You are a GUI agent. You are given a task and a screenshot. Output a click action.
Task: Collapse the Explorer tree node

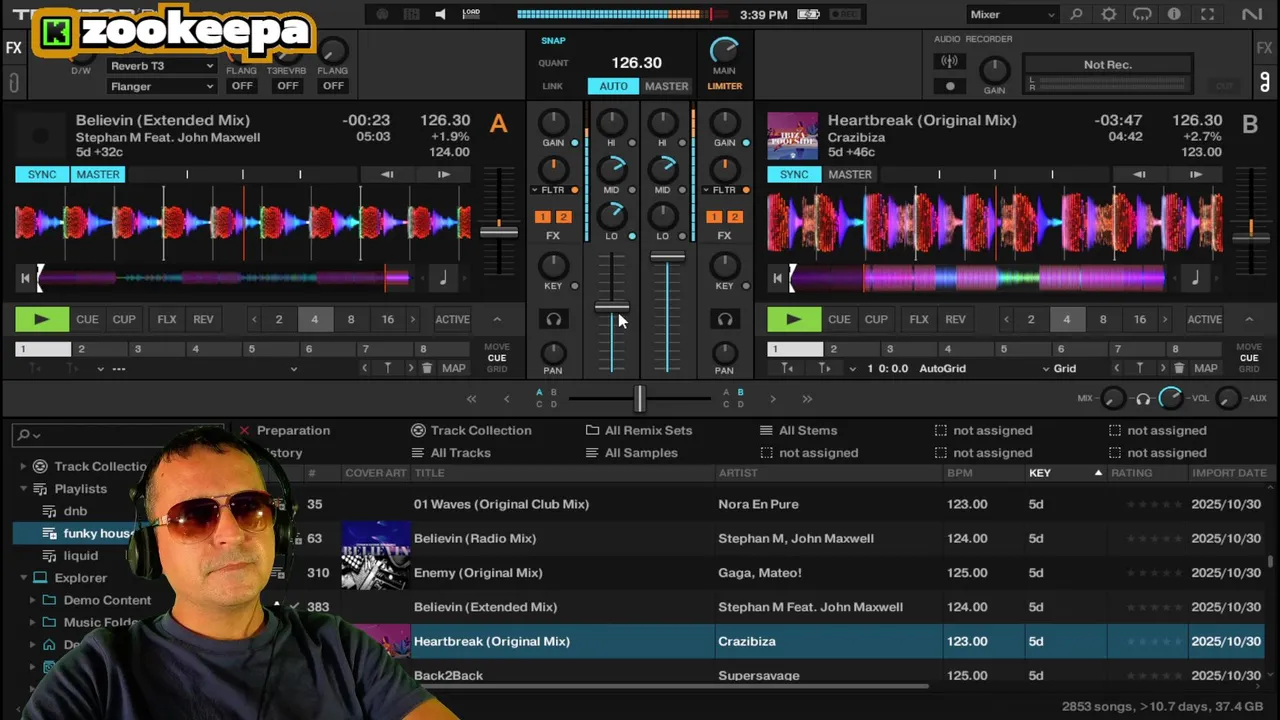[x=23, y=578]
